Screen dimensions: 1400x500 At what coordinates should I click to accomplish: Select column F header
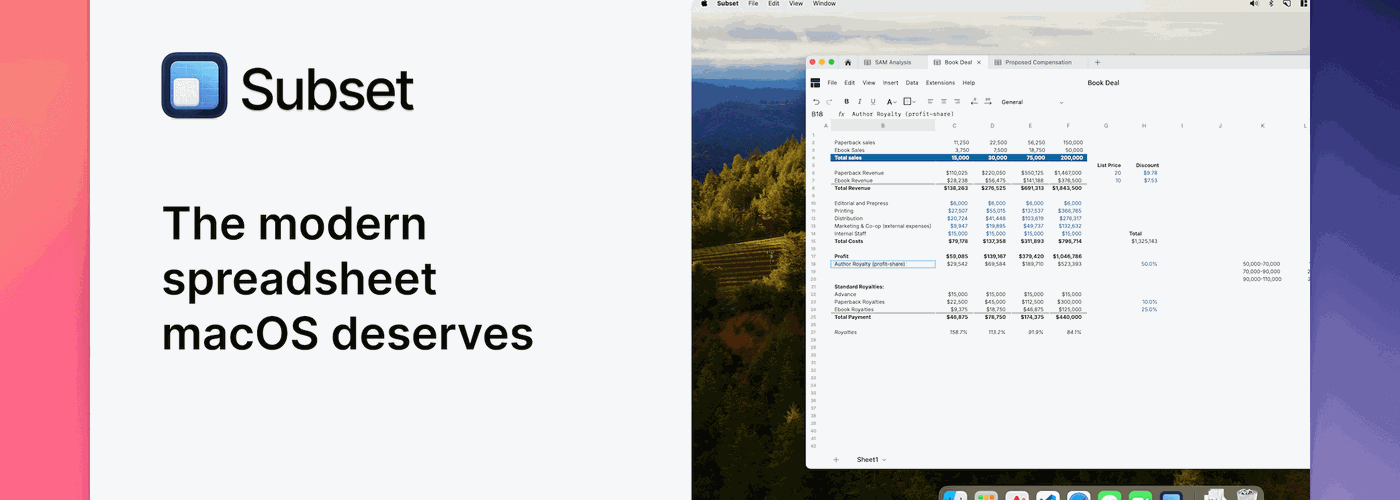(1068, 126)
